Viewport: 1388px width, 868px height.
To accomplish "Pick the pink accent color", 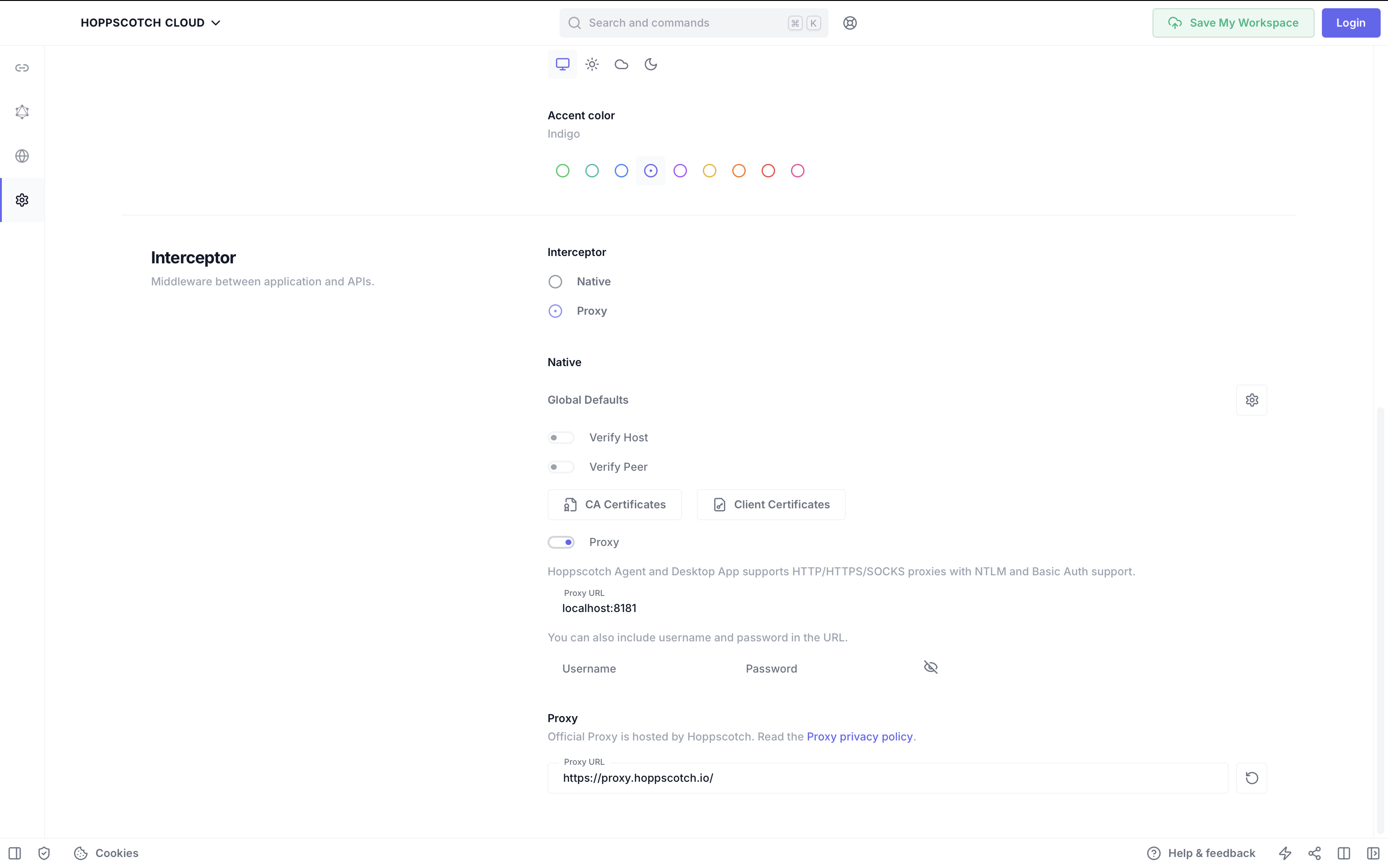I will pyautogui.click(x=798, y=171).
